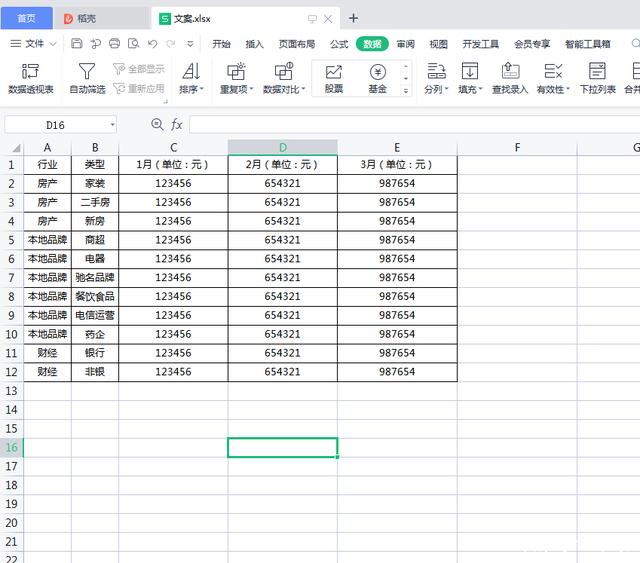Add a new document tab with plus button
Screen dimensions: 640x563
(353, 18)
